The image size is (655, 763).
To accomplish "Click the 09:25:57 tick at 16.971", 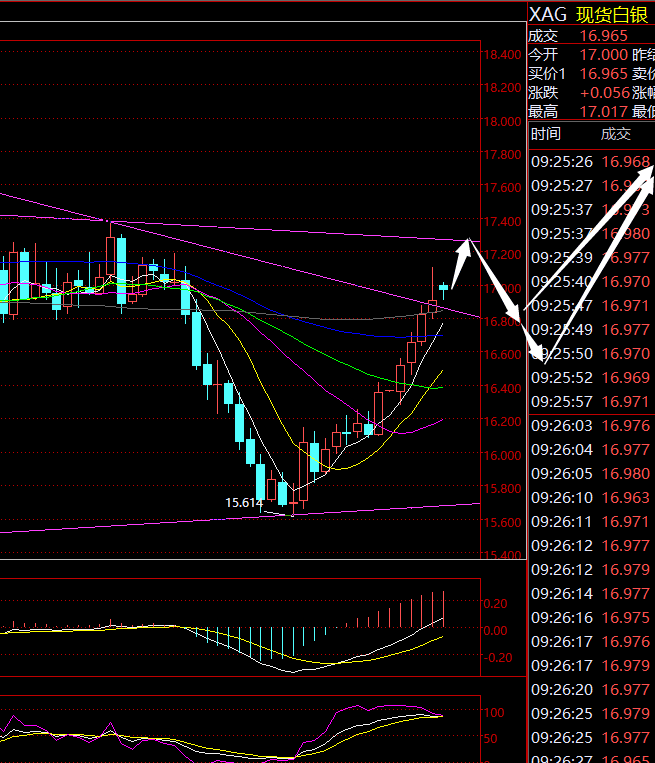I will point(591,401).
